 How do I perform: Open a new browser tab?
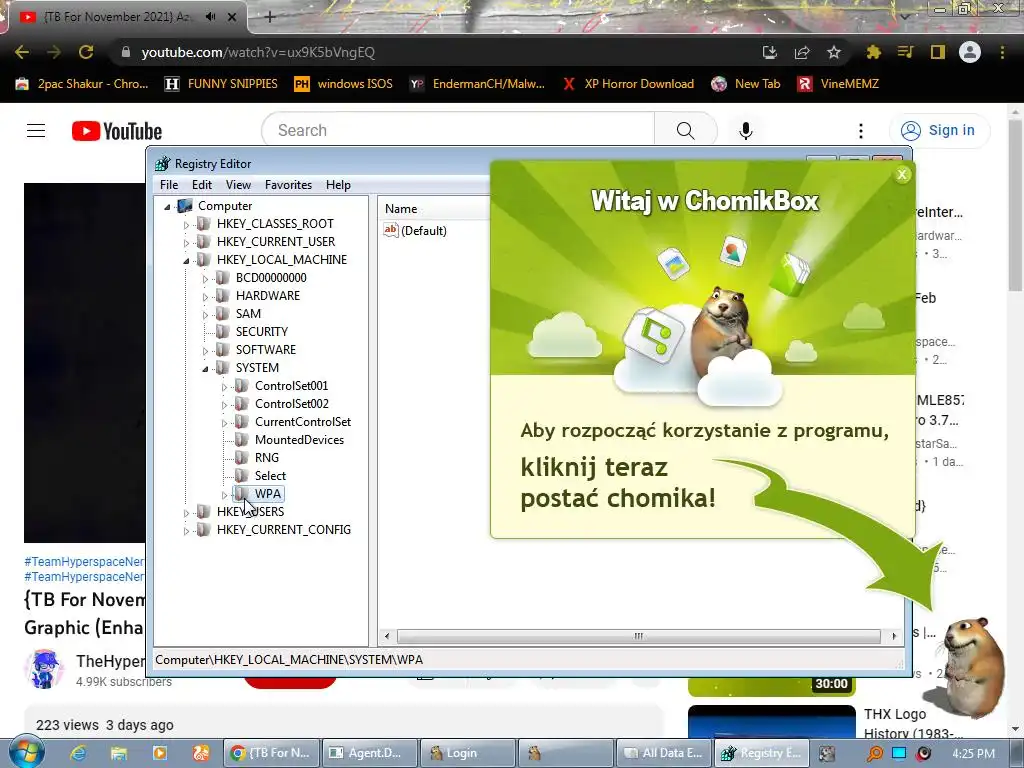[x=270, y=17]
